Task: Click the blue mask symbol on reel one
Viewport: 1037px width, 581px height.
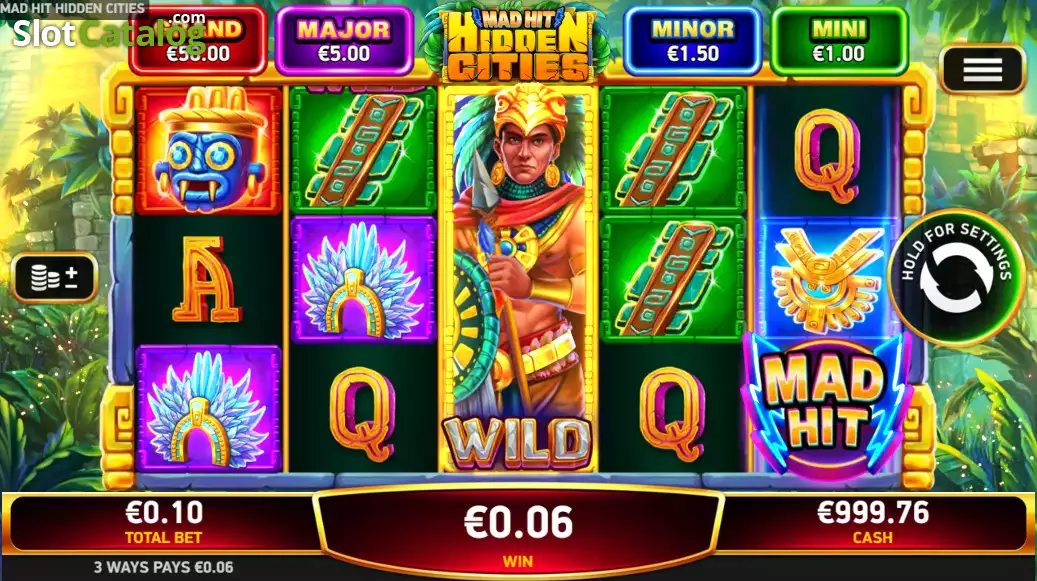Action: 209,151
